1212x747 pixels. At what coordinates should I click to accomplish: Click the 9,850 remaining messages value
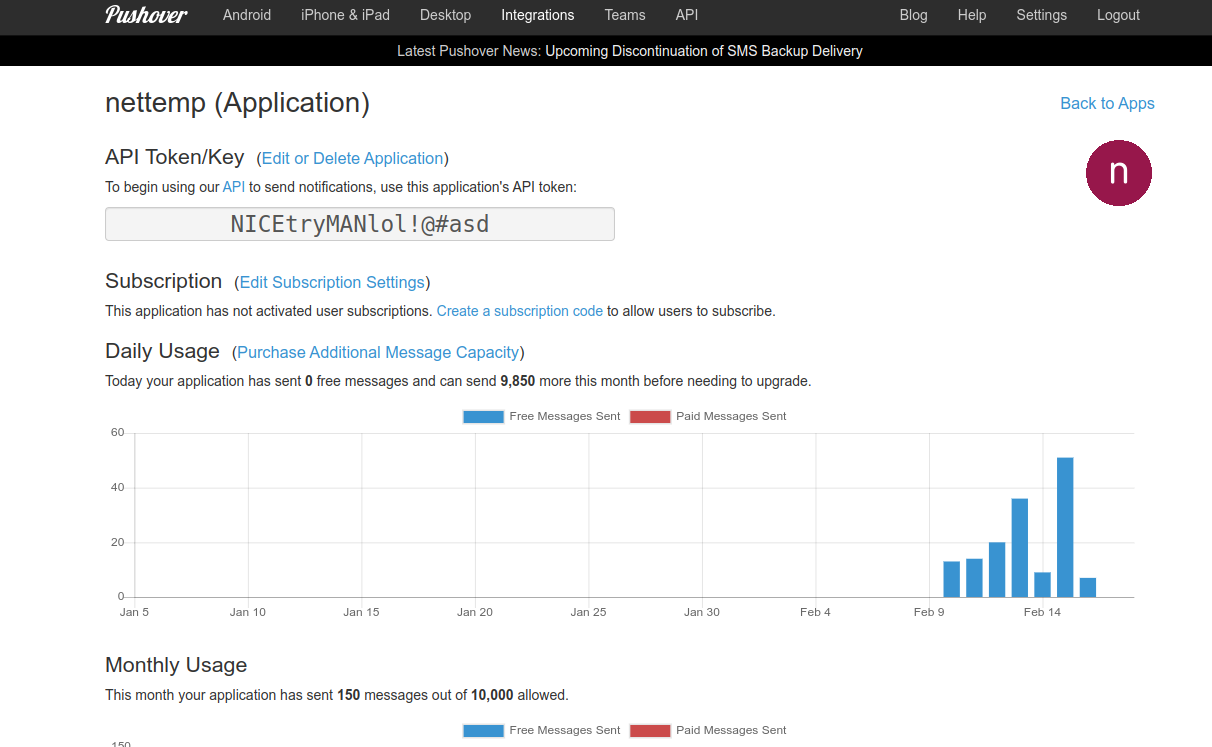click(518, 381)
